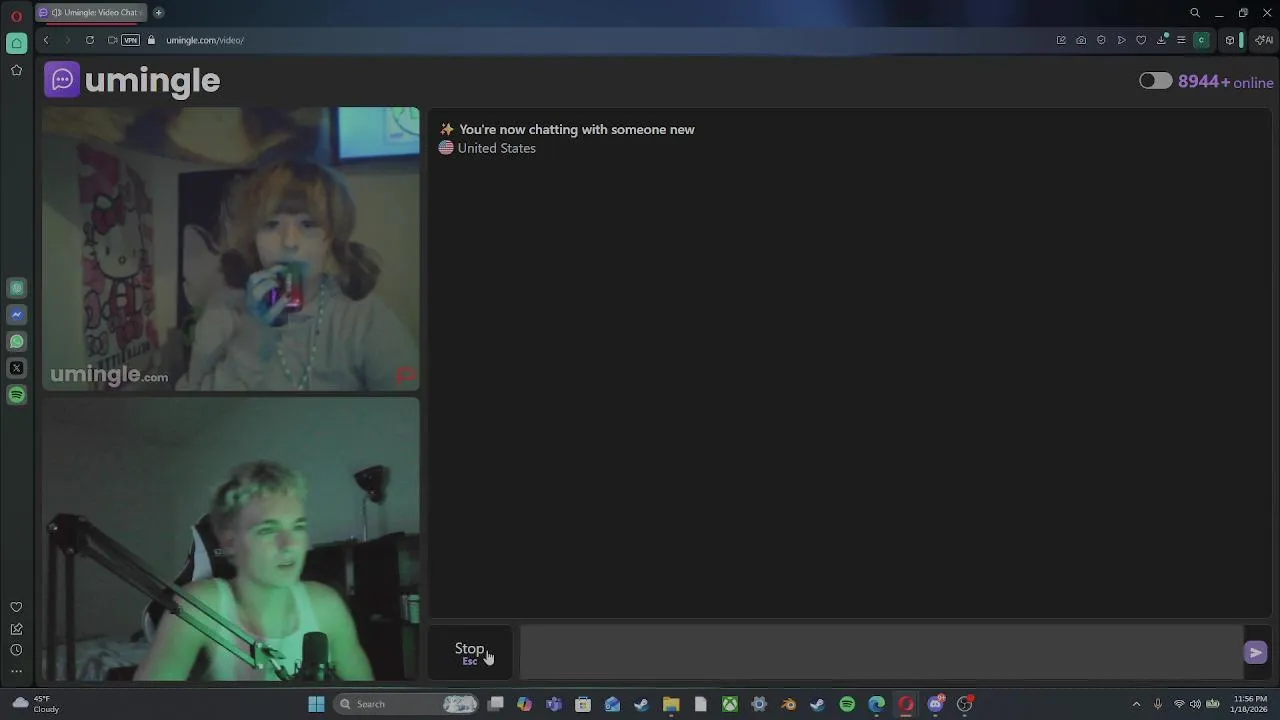
Task: Open the downloads panel
Action: 1162,40
